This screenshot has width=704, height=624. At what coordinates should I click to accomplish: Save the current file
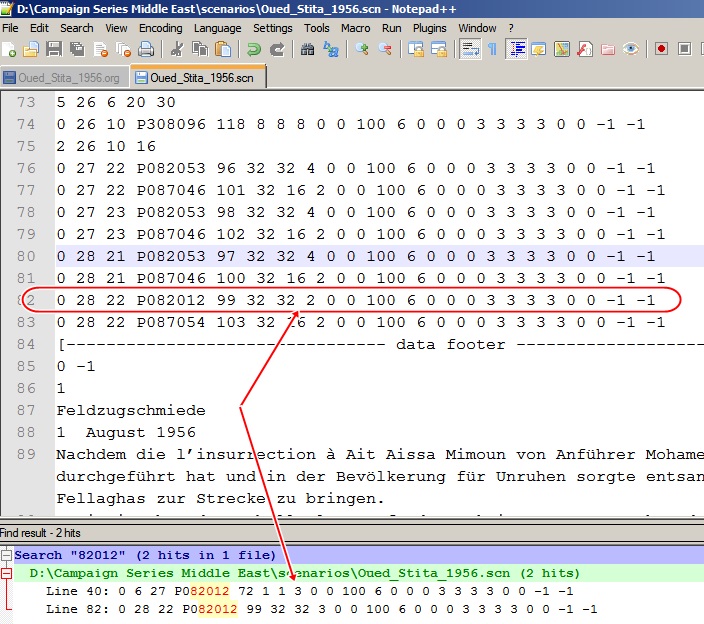(x=54, y=49)
